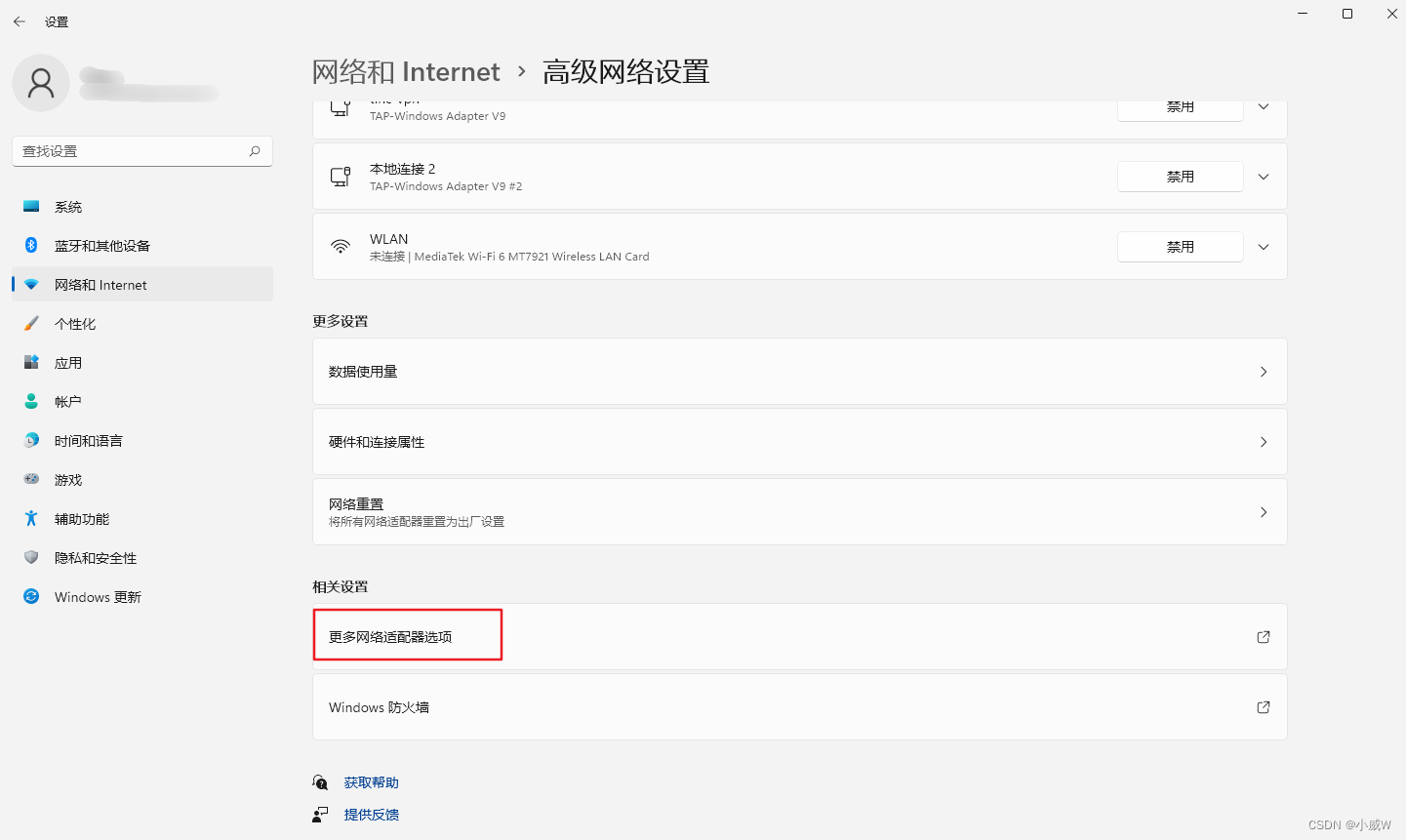Screen dimensions: 1406x840
Task: Click the 高级网络设置 page title
Action: pyautogui.click(x=626, y=72)
